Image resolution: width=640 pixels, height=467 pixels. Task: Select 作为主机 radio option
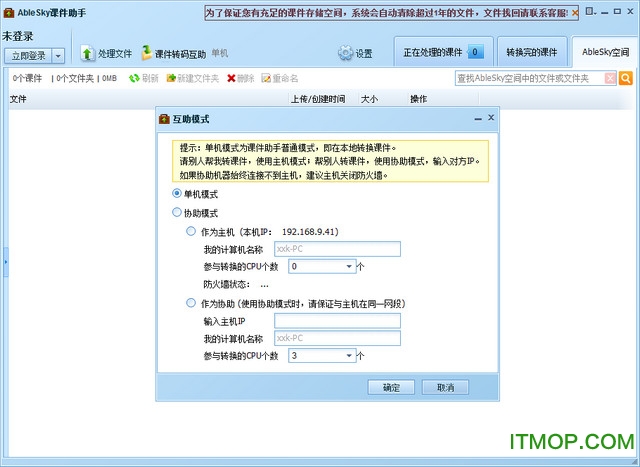click(x=191, y=231)
